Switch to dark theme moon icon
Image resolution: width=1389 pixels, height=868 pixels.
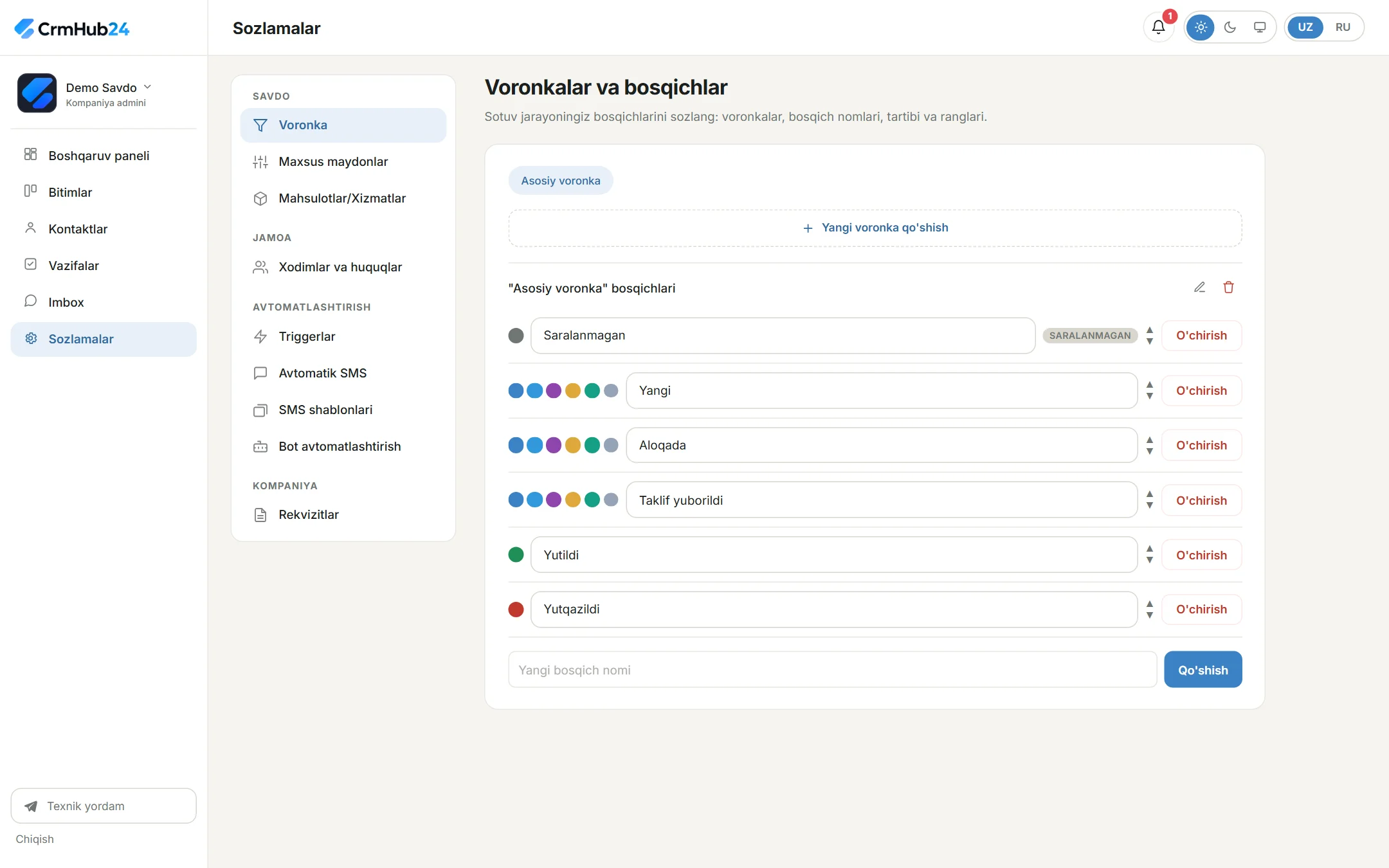click(1230, 27)
